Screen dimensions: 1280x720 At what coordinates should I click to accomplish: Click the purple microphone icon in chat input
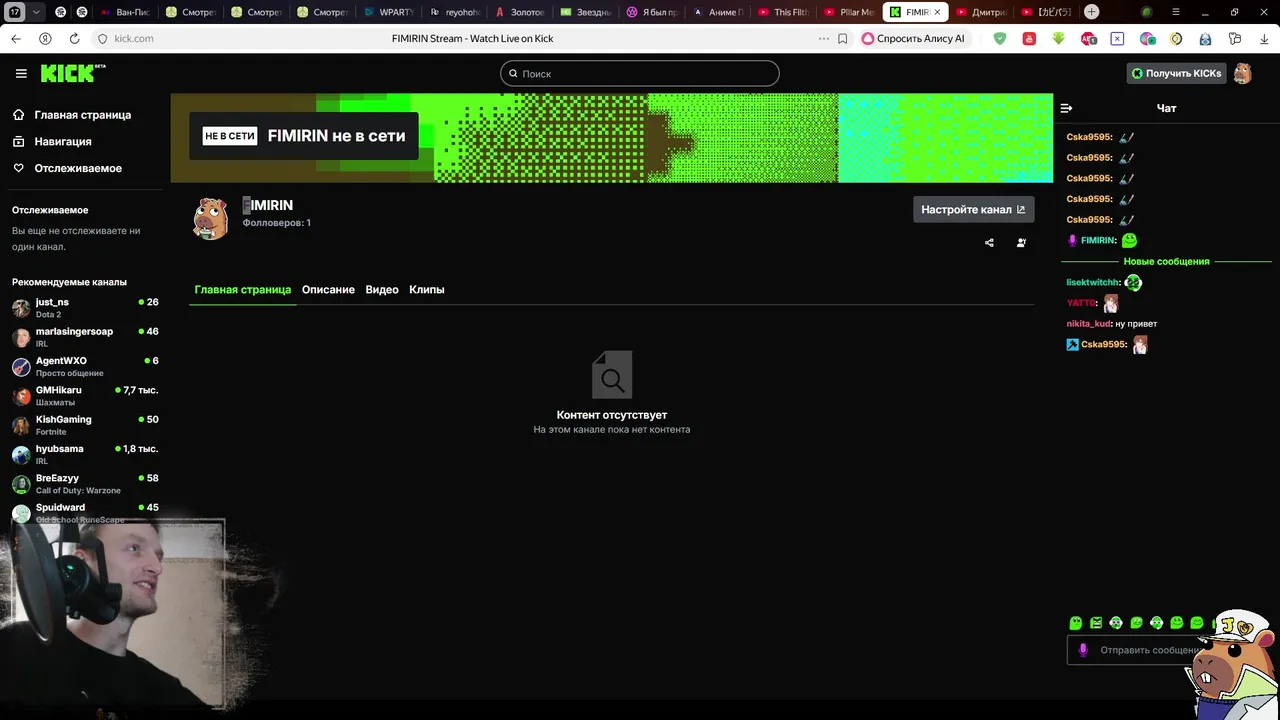tap(1082, 650)
